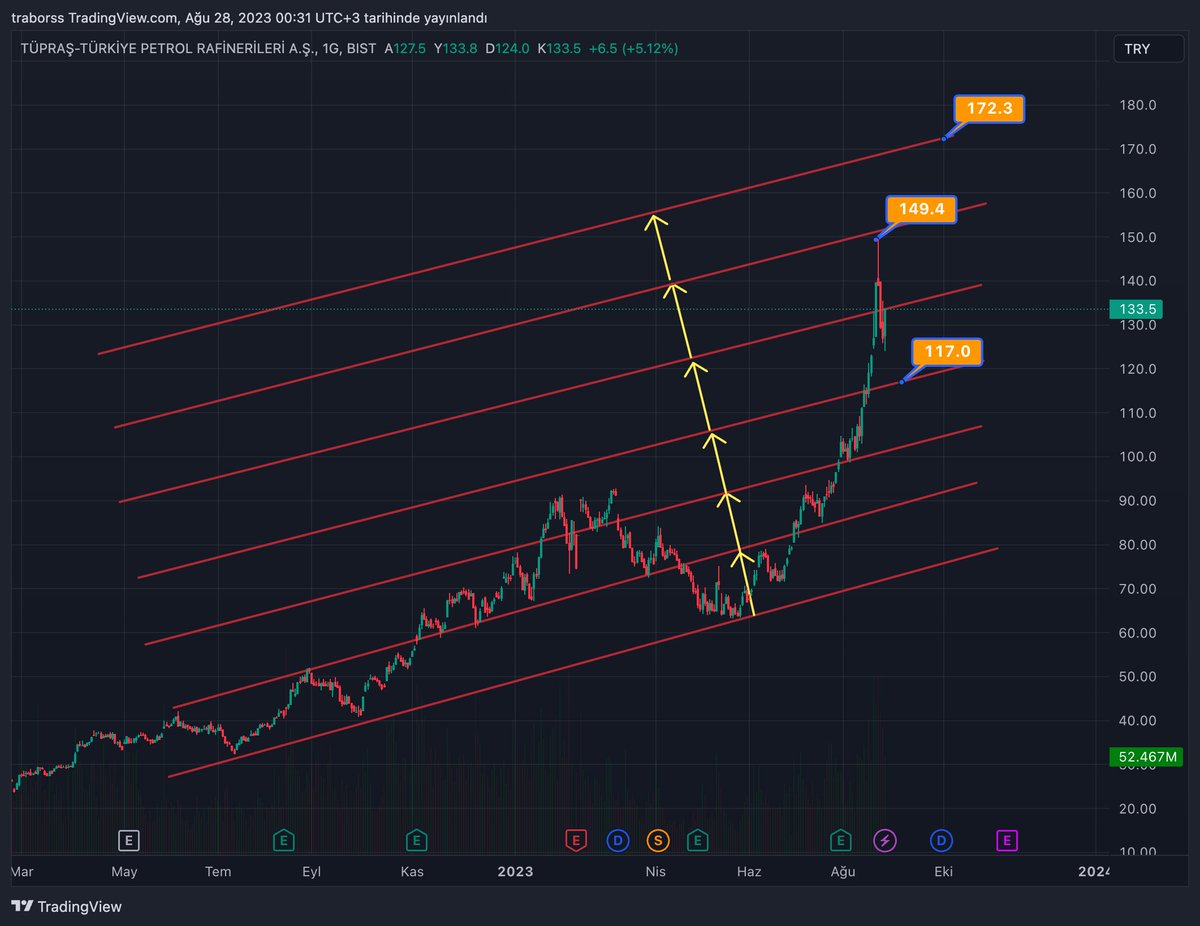Click the Mar time axis label
The image size is (1200, 926).
pyautogui.click(x=22, y=872)
